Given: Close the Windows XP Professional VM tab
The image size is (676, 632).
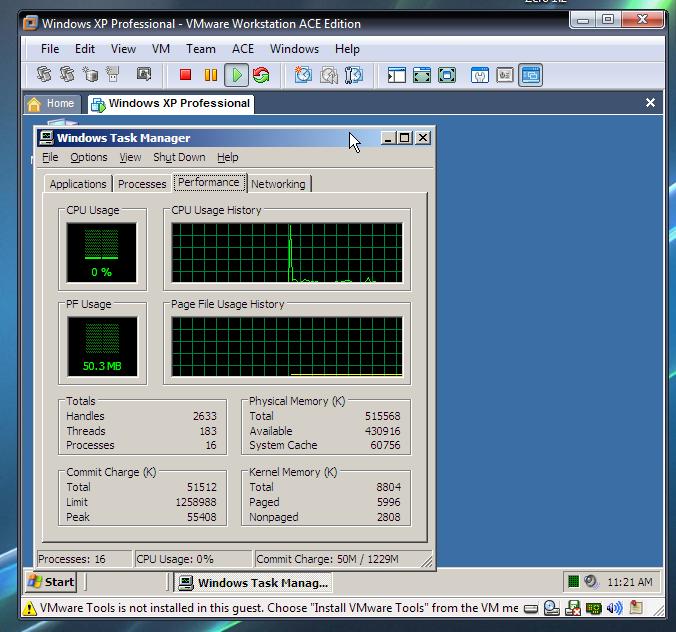Looking at the screenshot, I should click(x=650, y=103).
